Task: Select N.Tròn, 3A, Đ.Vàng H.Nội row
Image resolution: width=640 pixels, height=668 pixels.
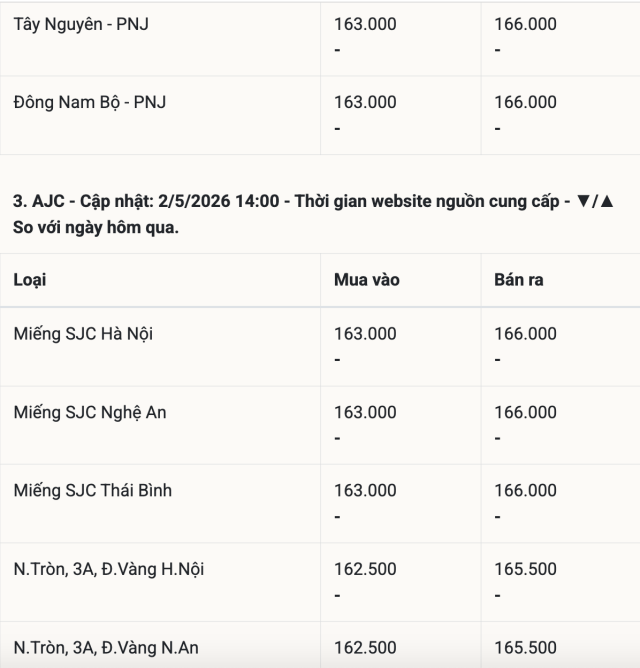Action: (x=320, y=582)
